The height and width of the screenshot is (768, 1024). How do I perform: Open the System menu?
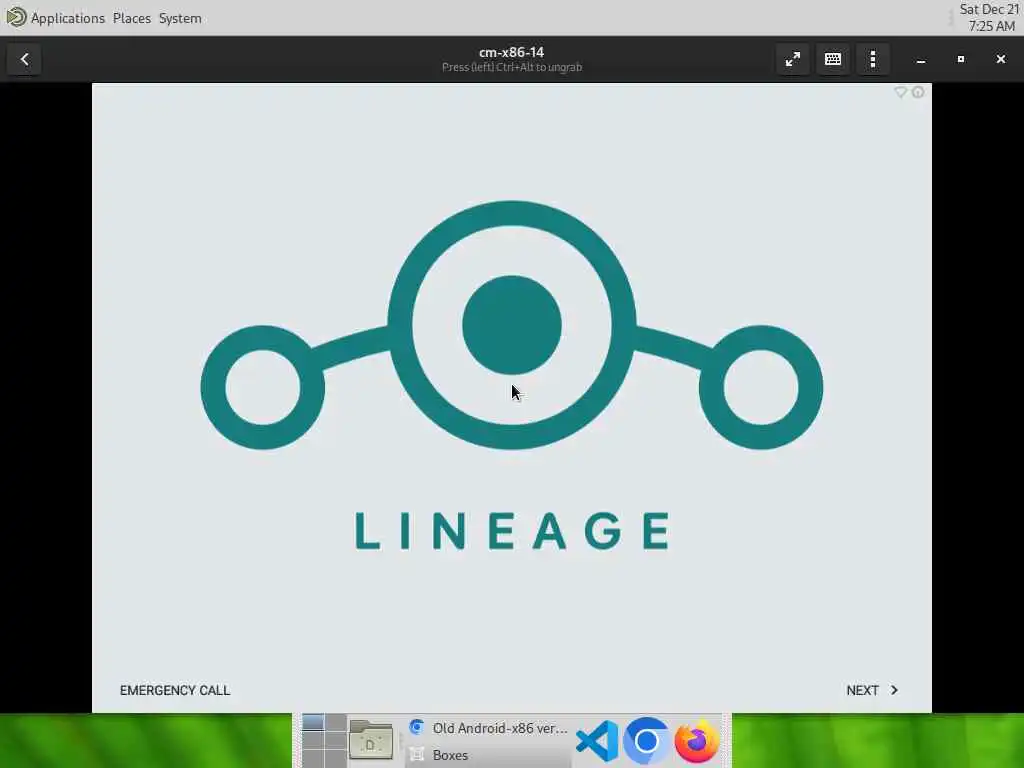pos(180,18)
